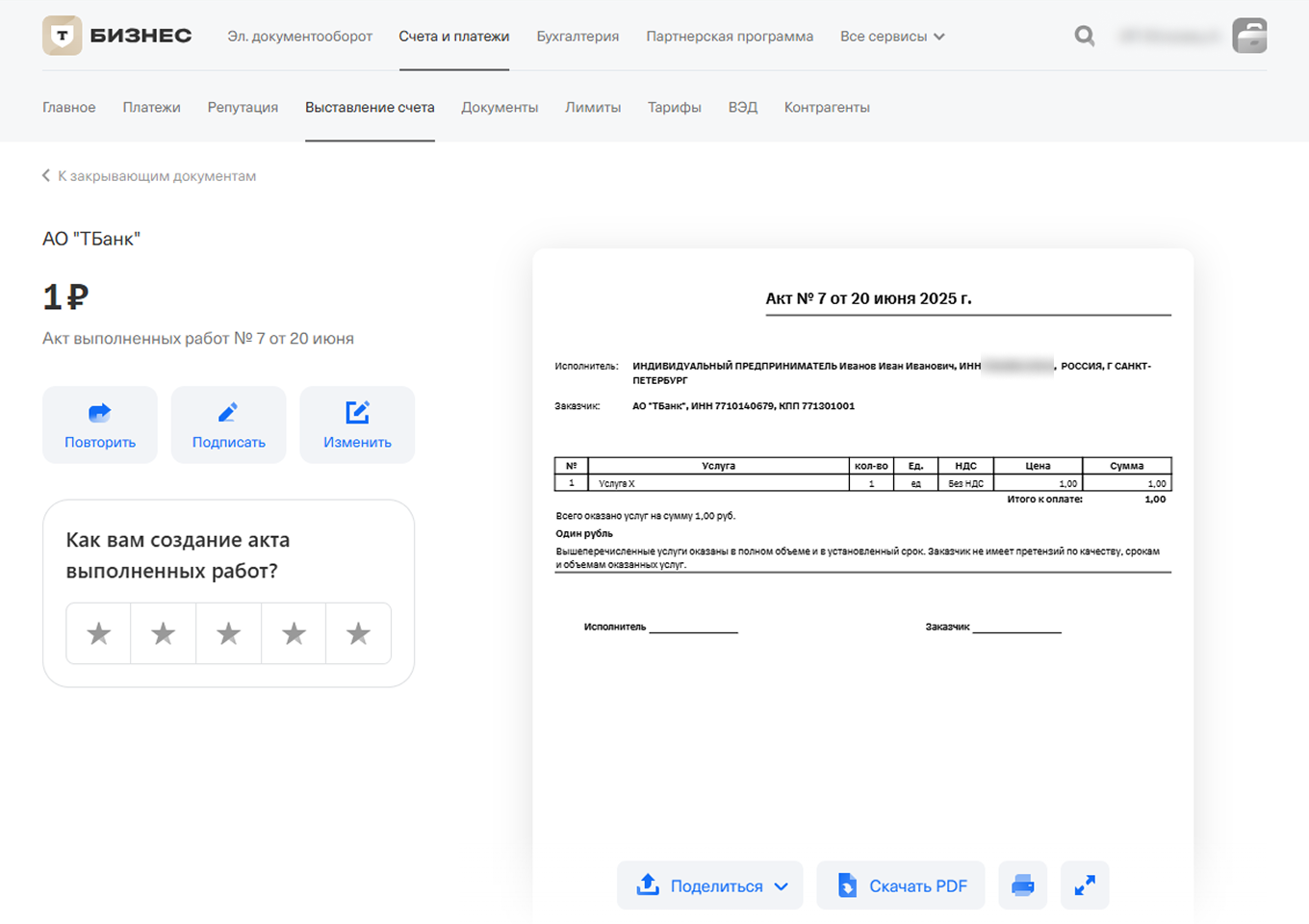
Task: Click "Всего оказано услуг на сумму 1,00 руб."
Action: click(646, 516)
